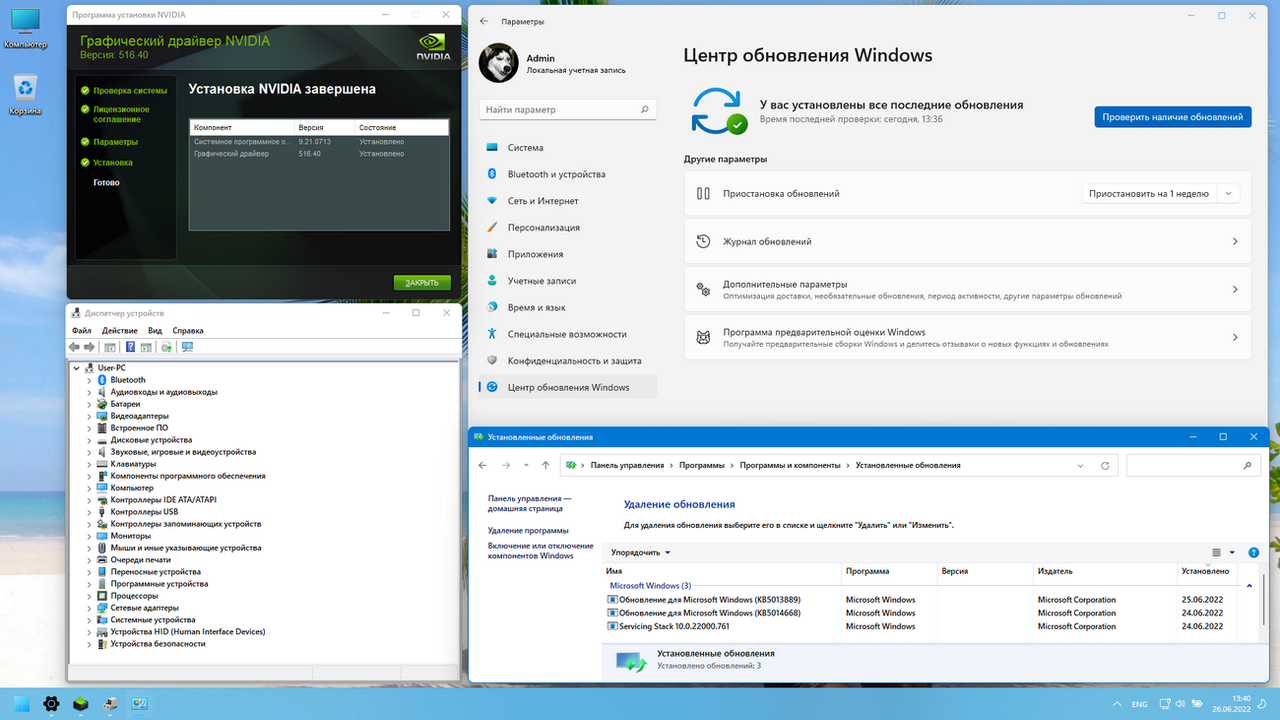Open Справка menu in Device Manager
The width and height of the screenshot is (1280, 720).
pyautogui.click(x=188, y=330)
